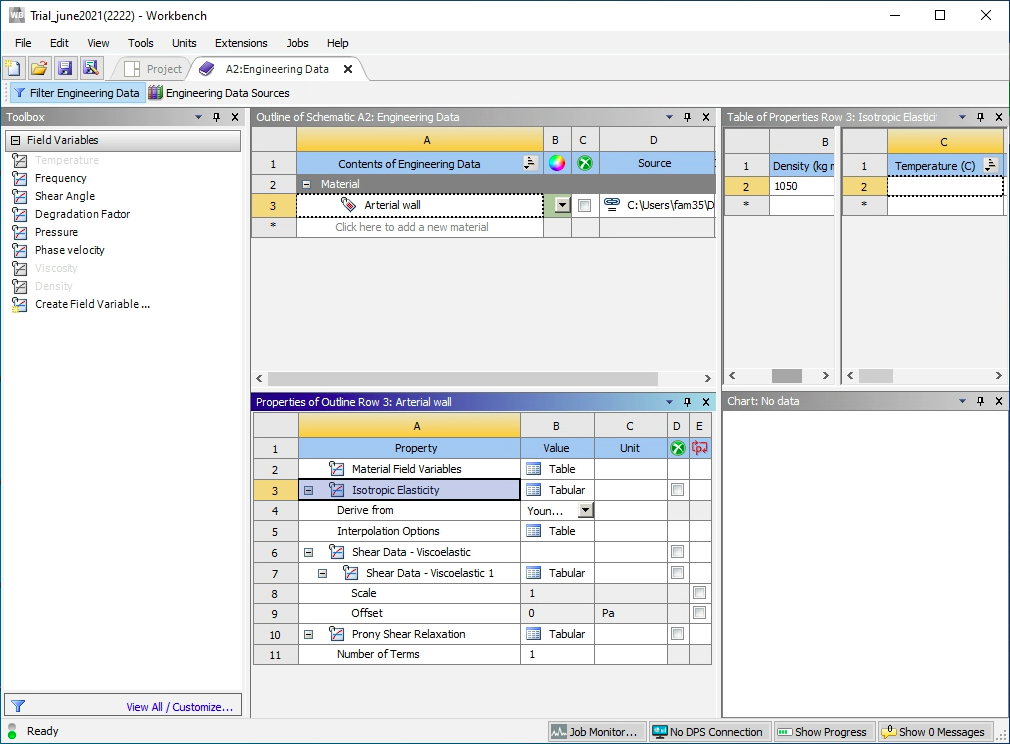Toggle suppression checkbox for Arterial wall
This screenshot has height=744, width=1010.
pyautogui.click(x=584, y=206)
